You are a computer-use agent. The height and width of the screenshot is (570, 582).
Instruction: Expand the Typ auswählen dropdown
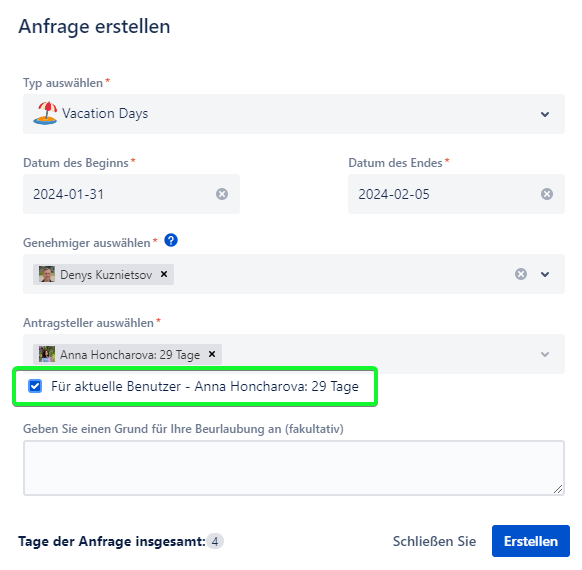click(294, 114)
